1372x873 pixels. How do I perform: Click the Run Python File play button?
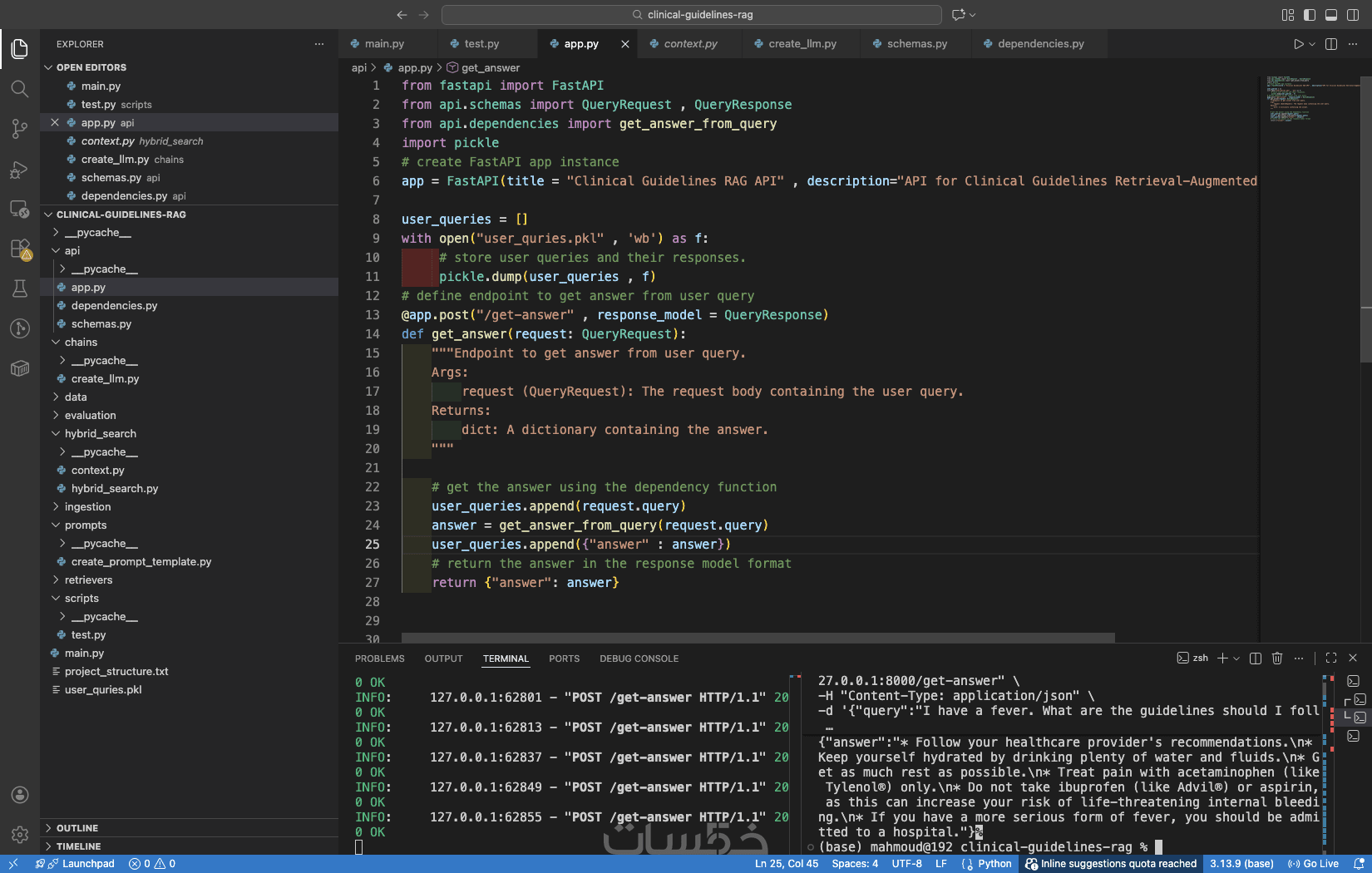pos(1298,44)
